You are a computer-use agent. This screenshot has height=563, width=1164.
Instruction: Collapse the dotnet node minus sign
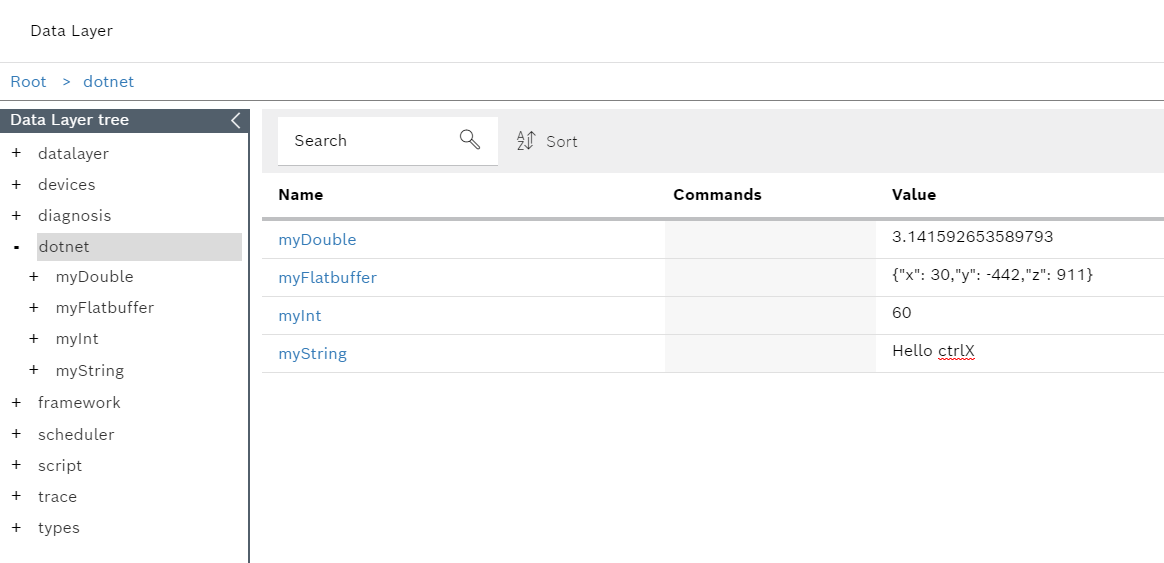tap(16, 247)
